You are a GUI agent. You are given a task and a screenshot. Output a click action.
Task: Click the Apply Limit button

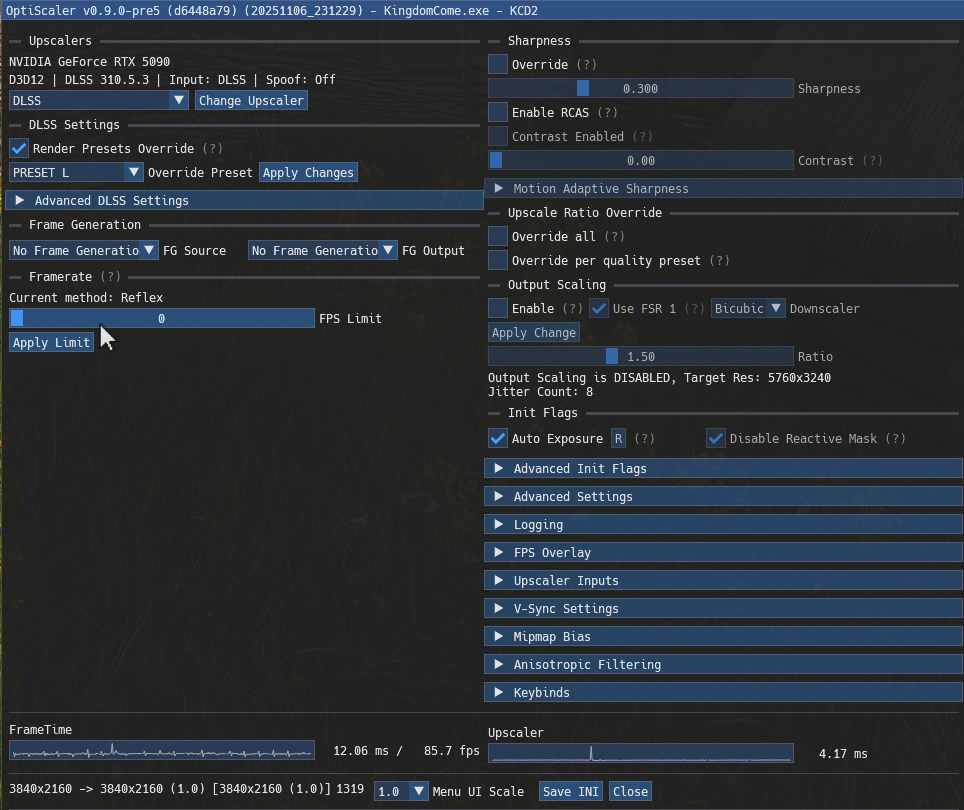point(52,342)
